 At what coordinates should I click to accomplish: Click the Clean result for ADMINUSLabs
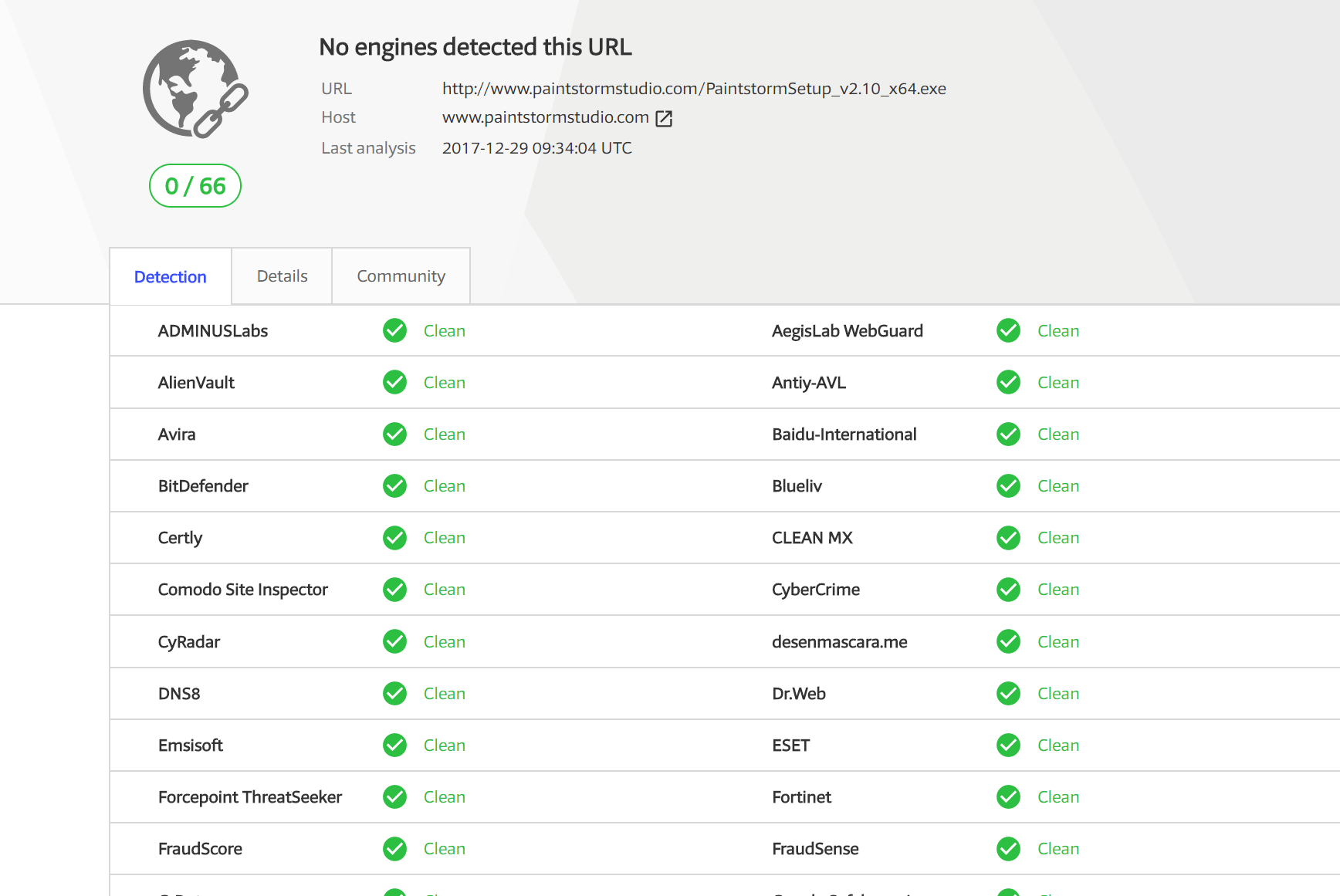pos(445,331)
